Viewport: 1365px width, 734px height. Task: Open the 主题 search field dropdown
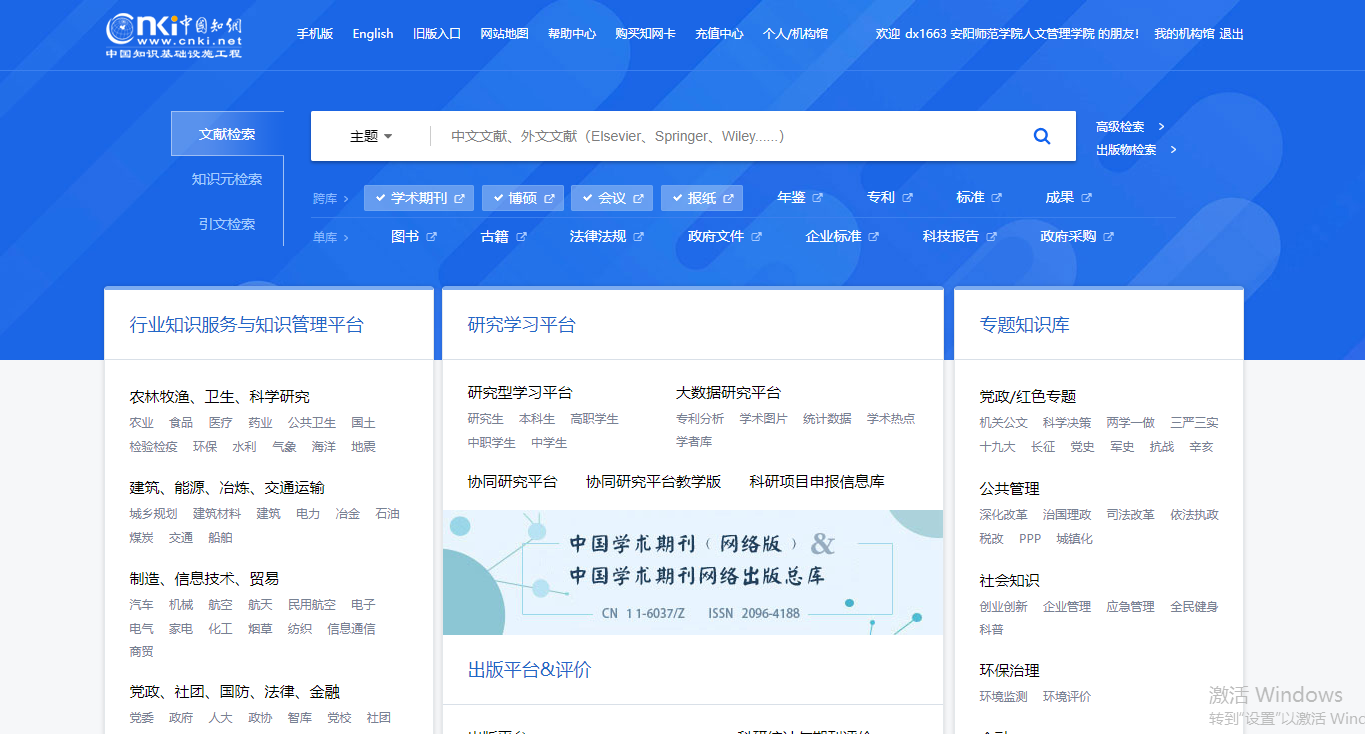point(371,136)
